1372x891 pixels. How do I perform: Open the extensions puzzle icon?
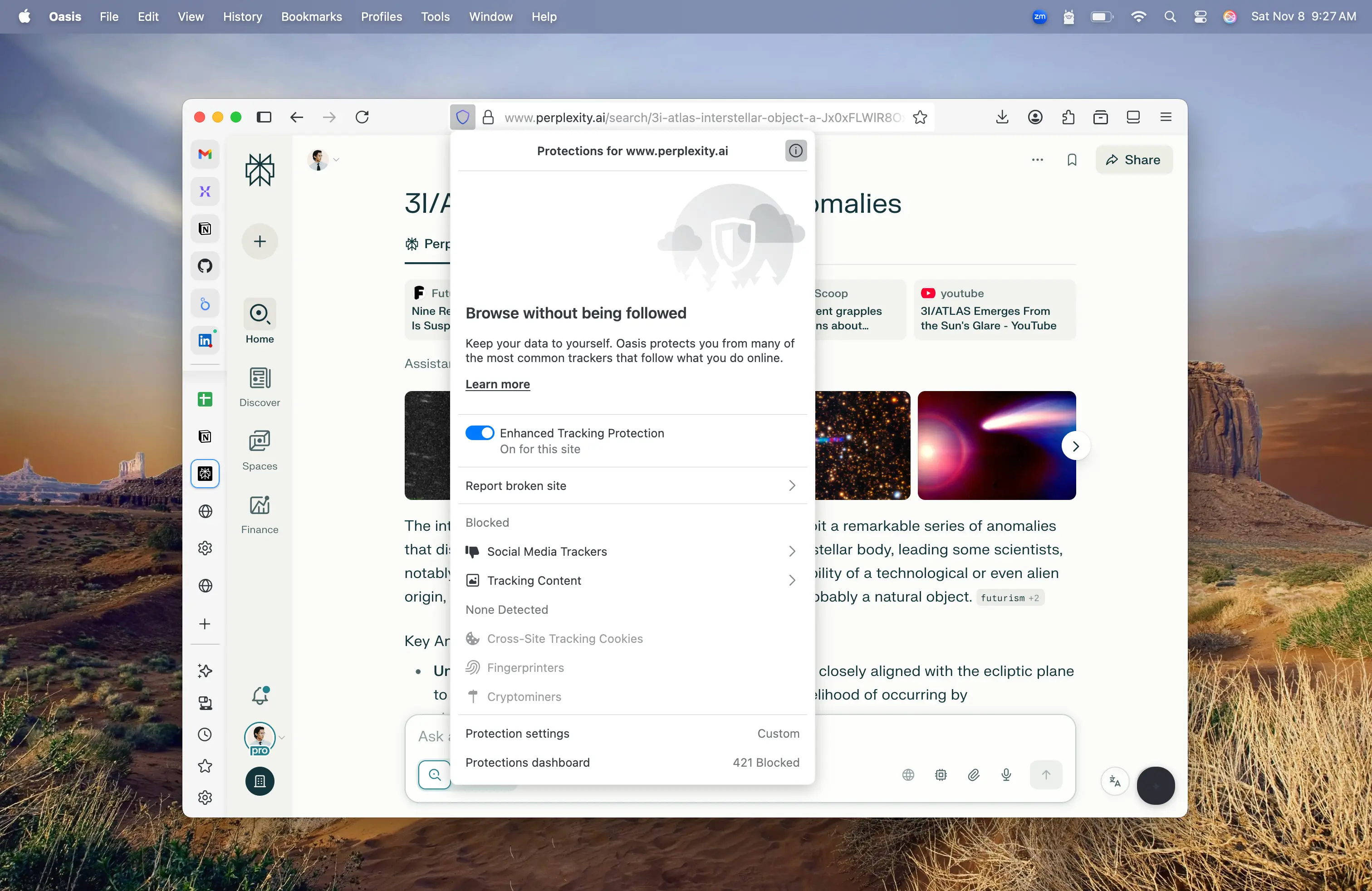pyautogui.click(x=1068, y=117)
